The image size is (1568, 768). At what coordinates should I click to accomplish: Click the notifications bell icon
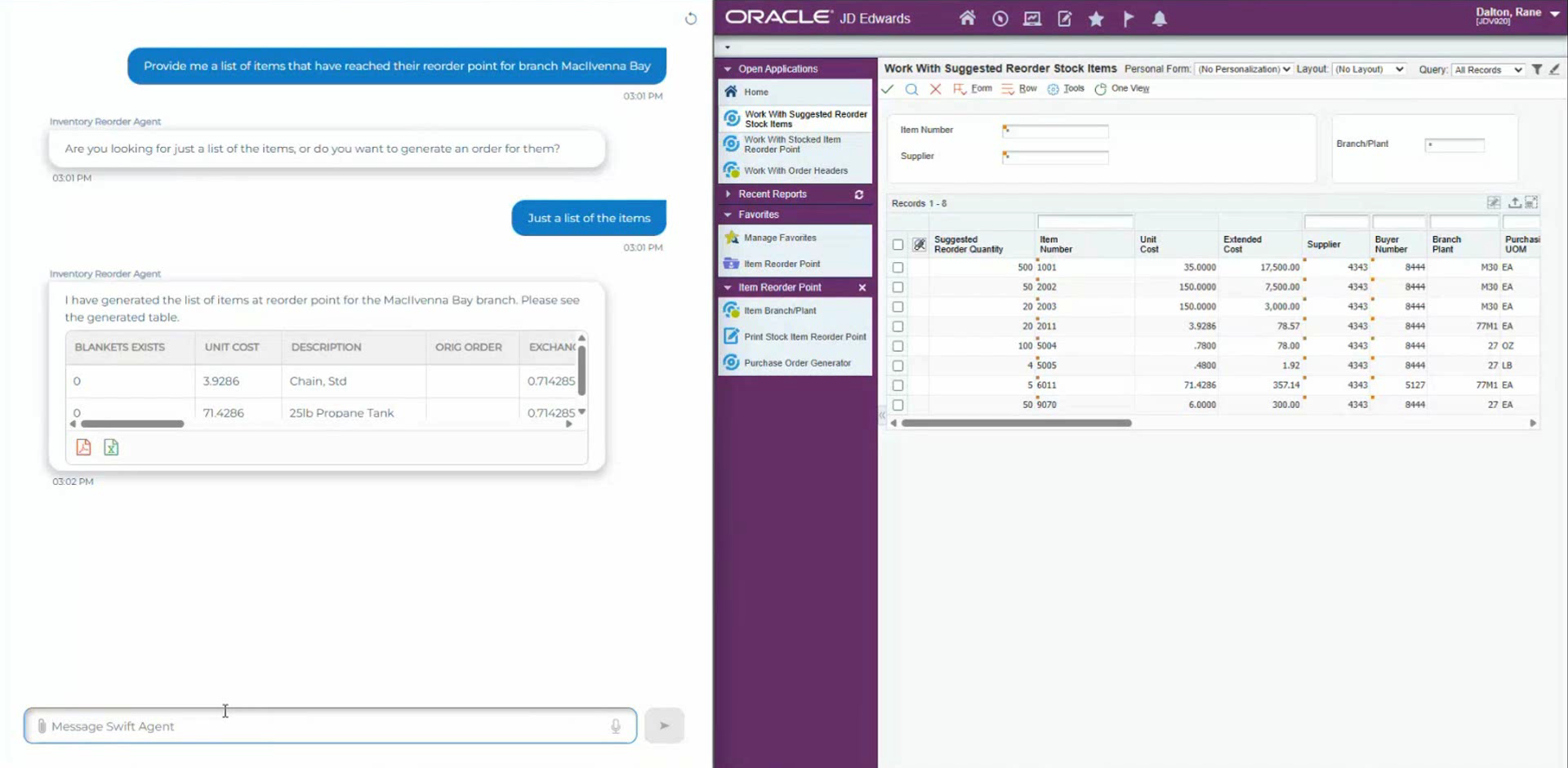point(1159,18)
